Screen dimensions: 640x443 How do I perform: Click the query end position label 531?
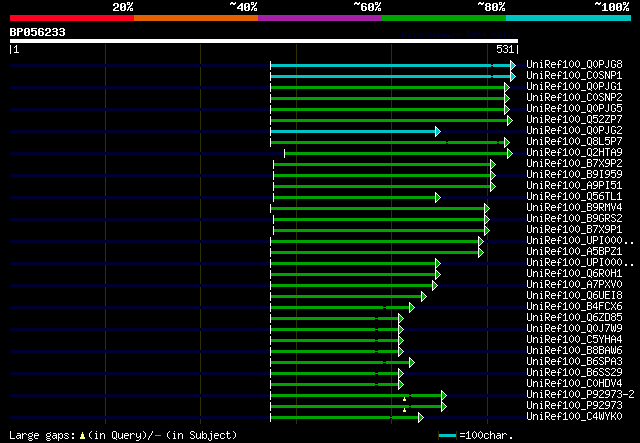pyautogui.click(x=505, y=49)
